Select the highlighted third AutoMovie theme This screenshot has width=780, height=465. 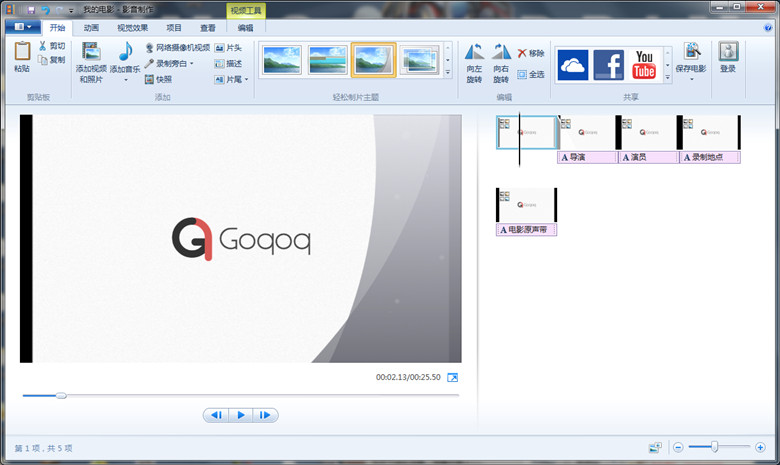[374, 60]
